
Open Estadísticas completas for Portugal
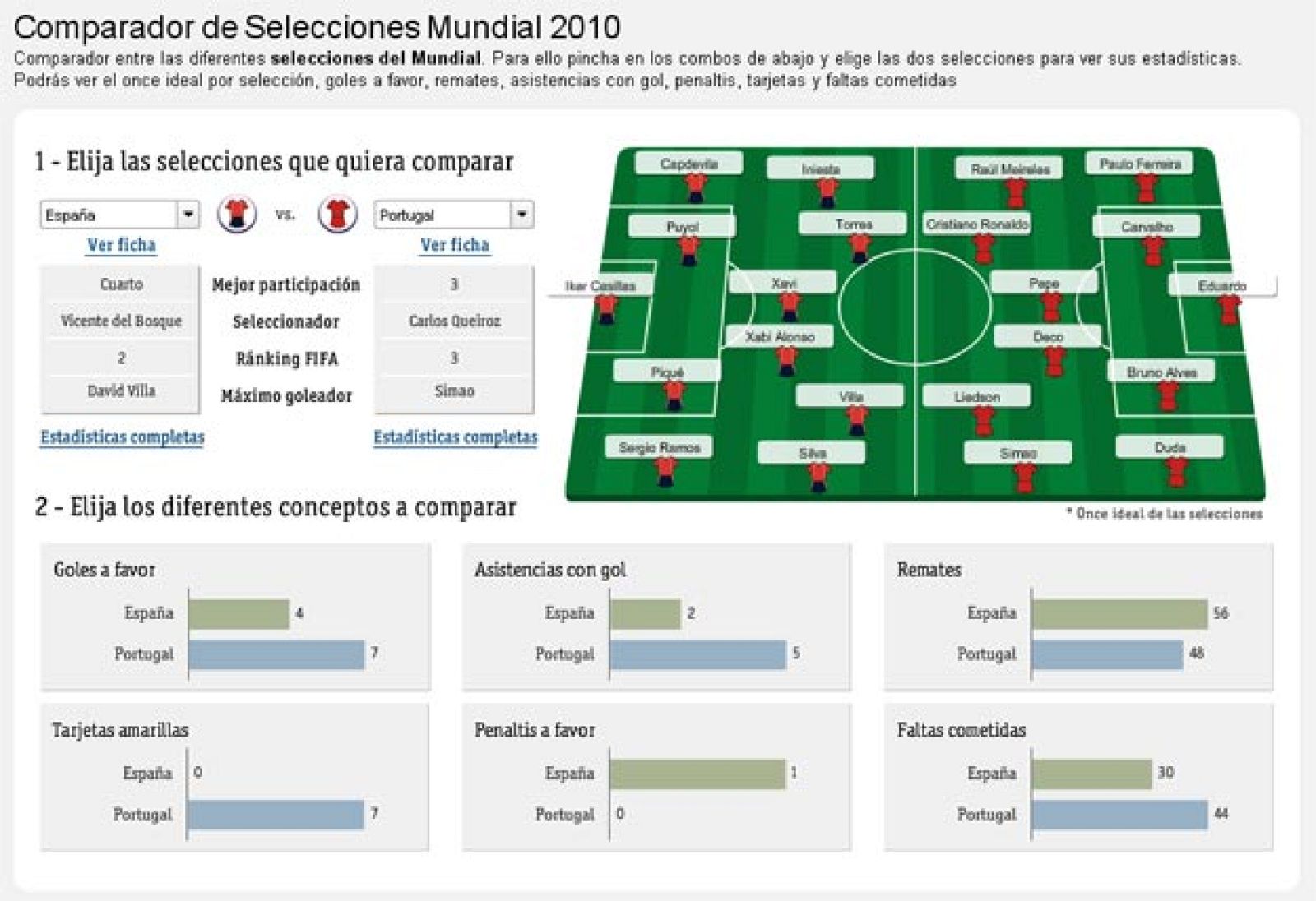(456, 438)
